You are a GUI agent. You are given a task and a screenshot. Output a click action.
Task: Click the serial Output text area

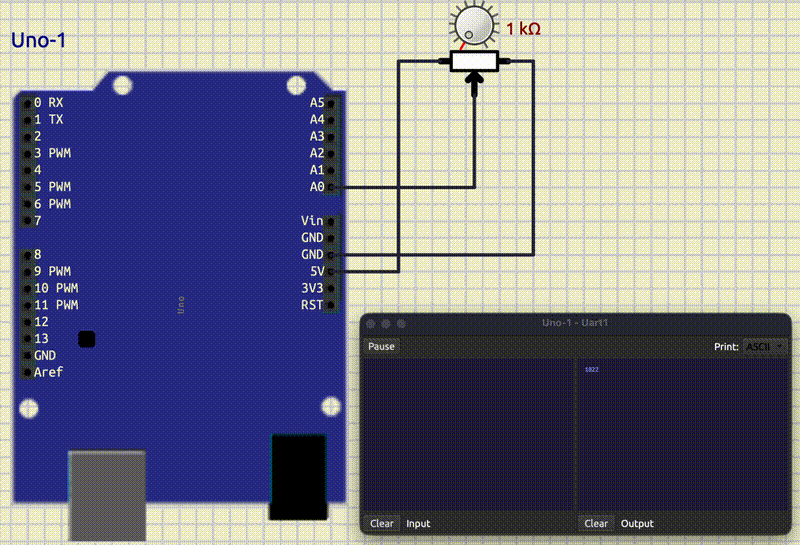[682, 435]
